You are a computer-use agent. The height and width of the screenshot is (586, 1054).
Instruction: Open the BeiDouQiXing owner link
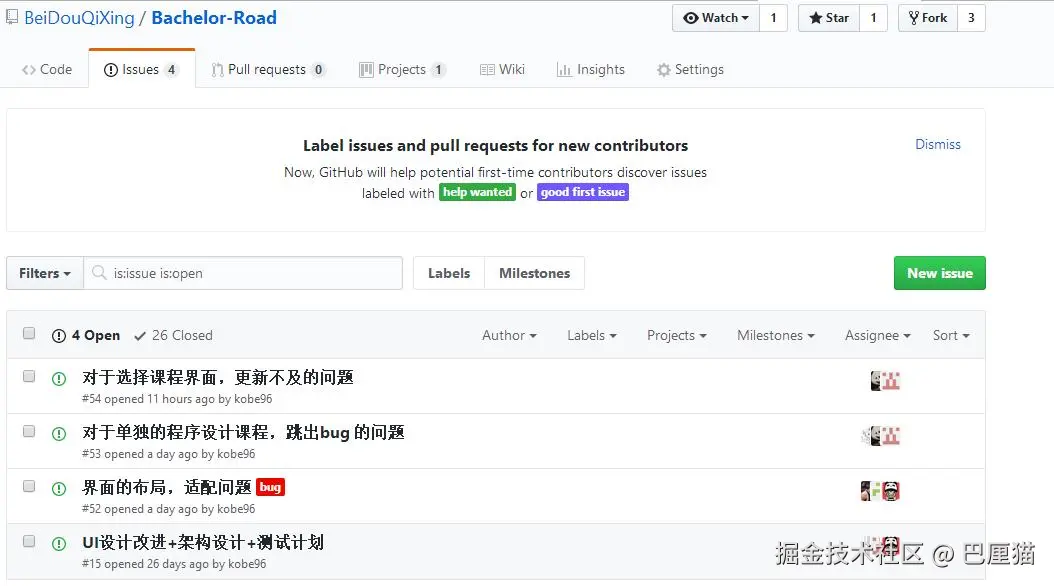pyautogui.click(x=79, y=17)
